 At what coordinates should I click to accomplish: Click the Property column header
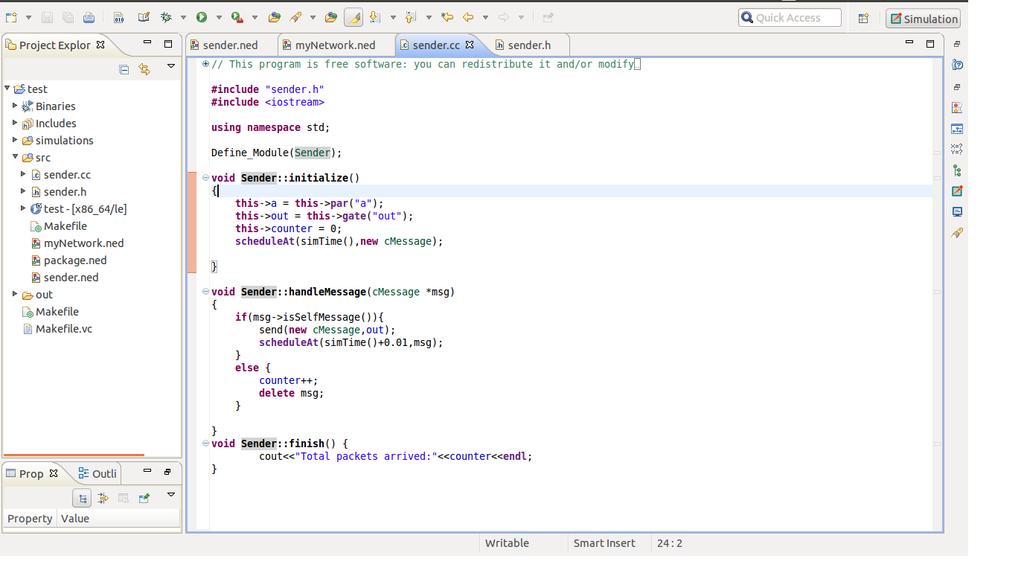[29, 518]
